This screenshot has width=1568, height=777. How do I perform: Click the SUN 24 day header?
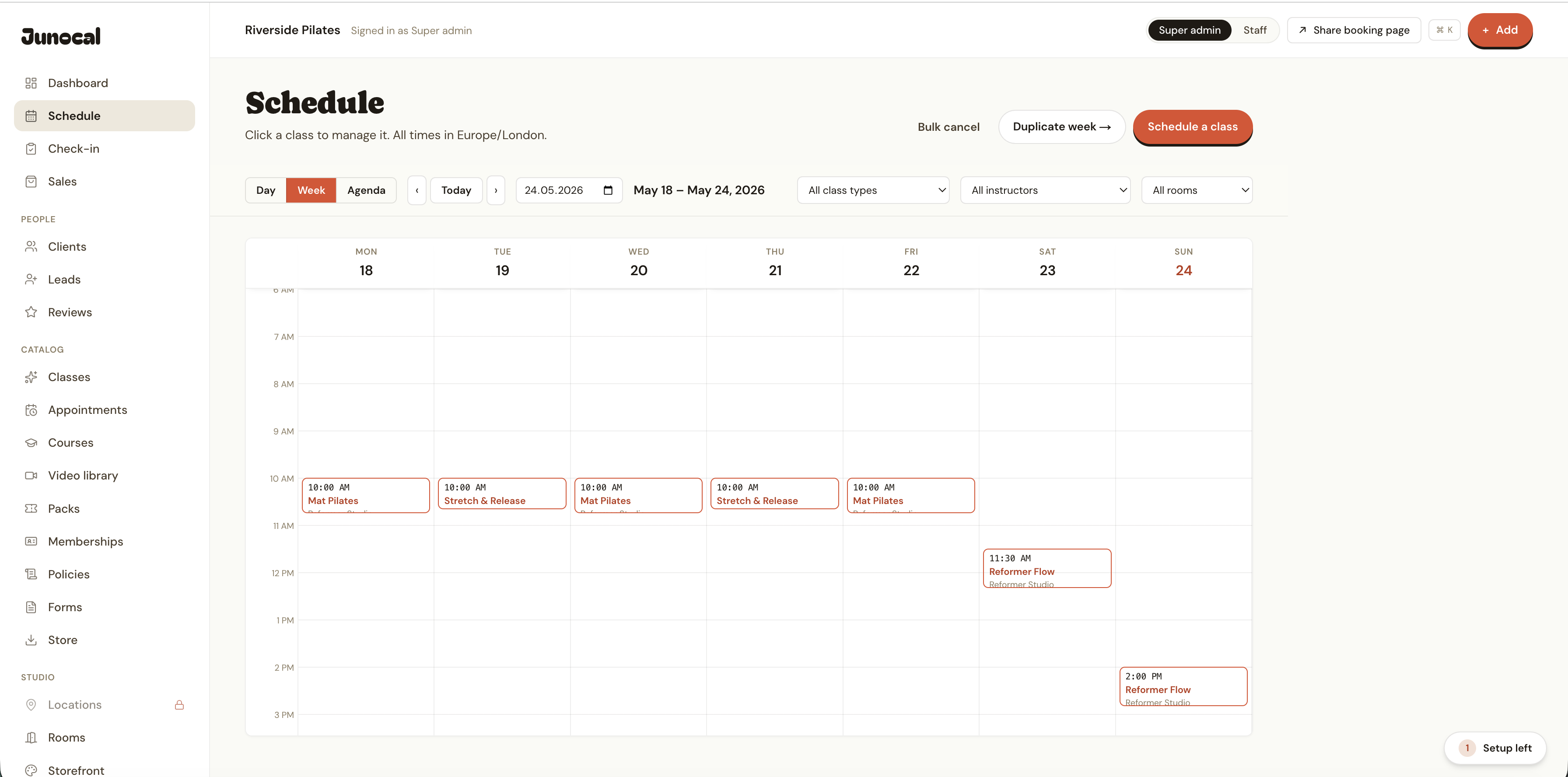[x=1183, y=263]
